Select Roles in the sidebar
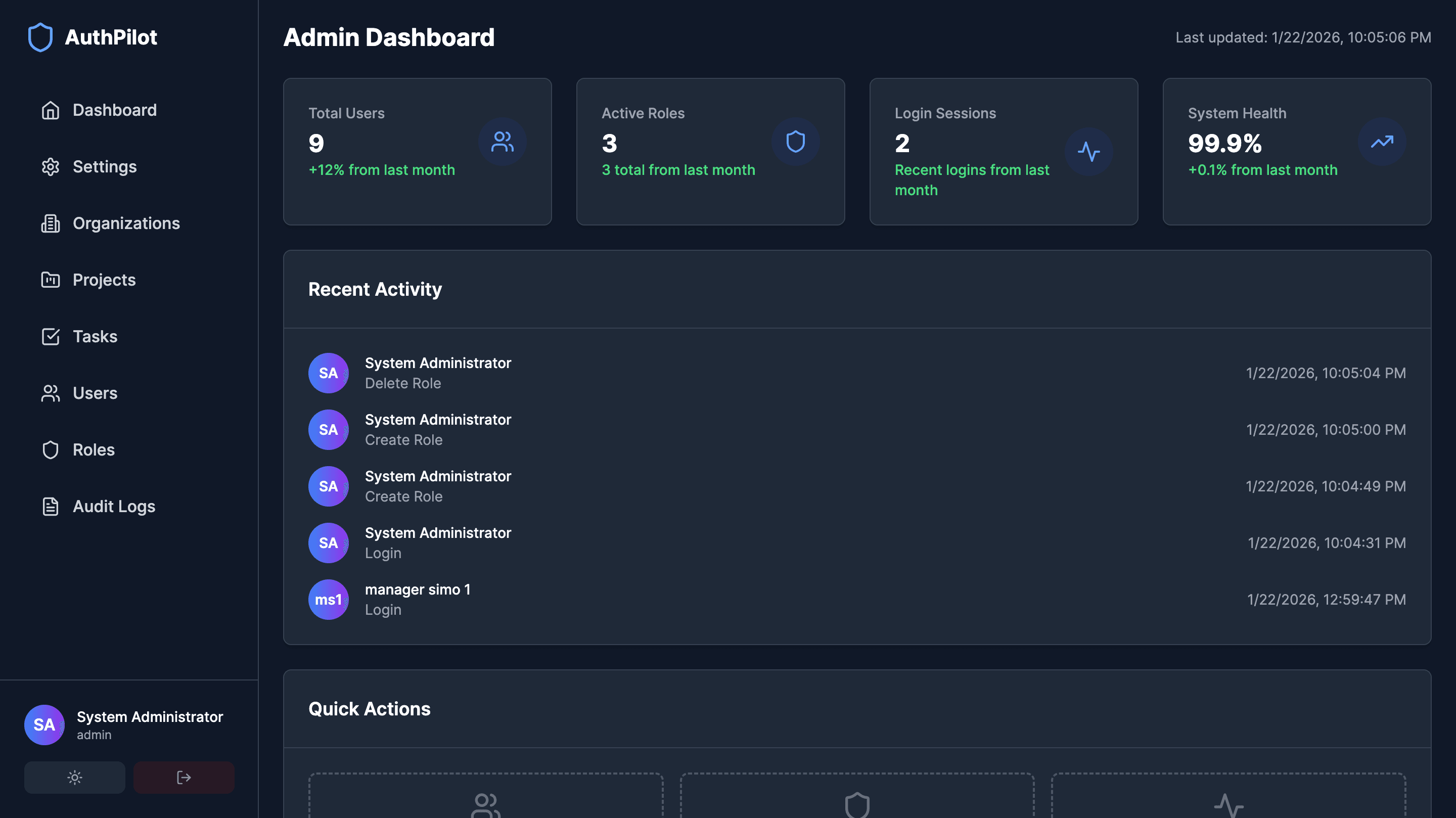Image resolution: width=1456 pixels, height=818 pixels. click(94, 449)
